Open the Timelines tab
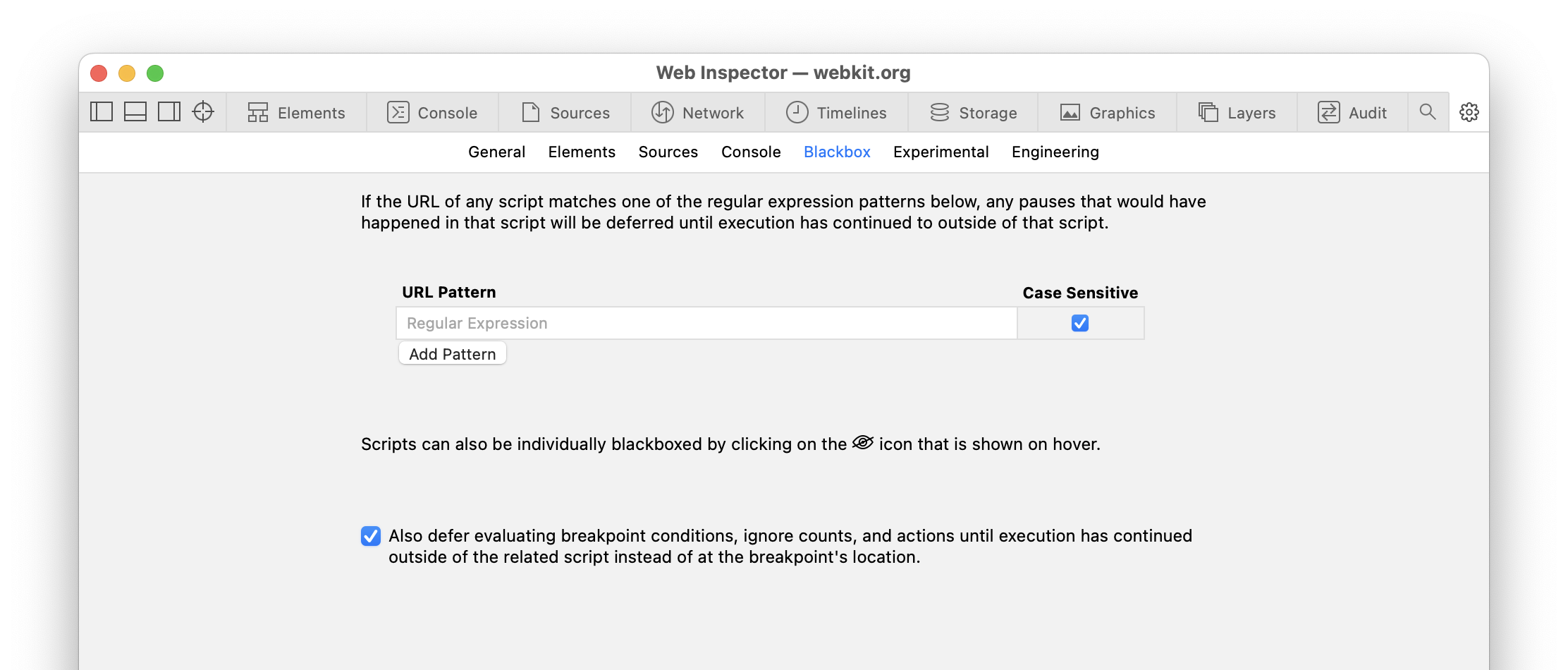This screenshot has width=1568, height=670. click(x=837, y=113)
